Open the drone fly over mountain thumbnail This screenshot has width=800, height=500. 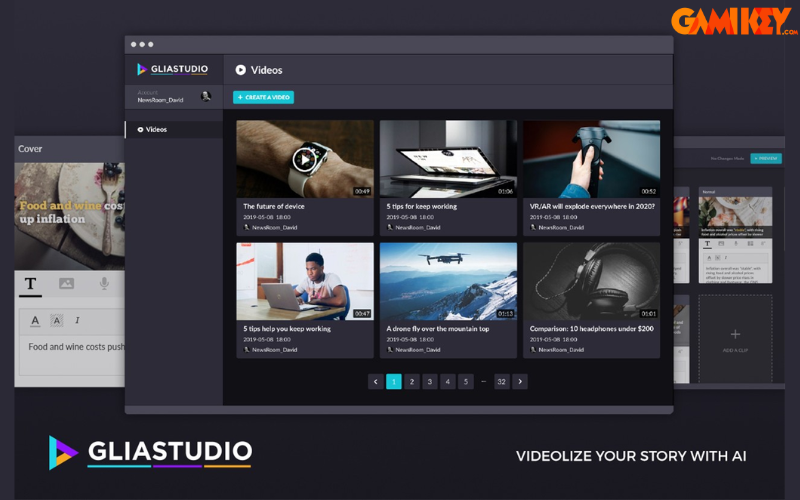[448, 281]
